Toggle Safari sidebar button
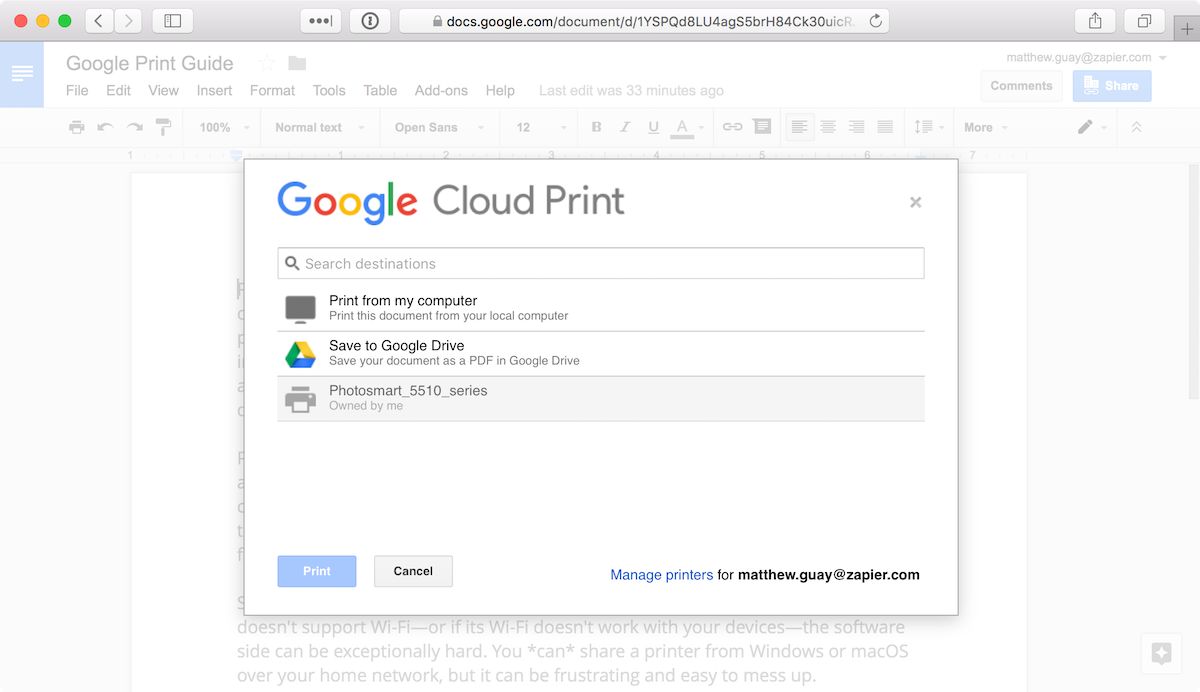The image size is (1200, 692). 172,21
